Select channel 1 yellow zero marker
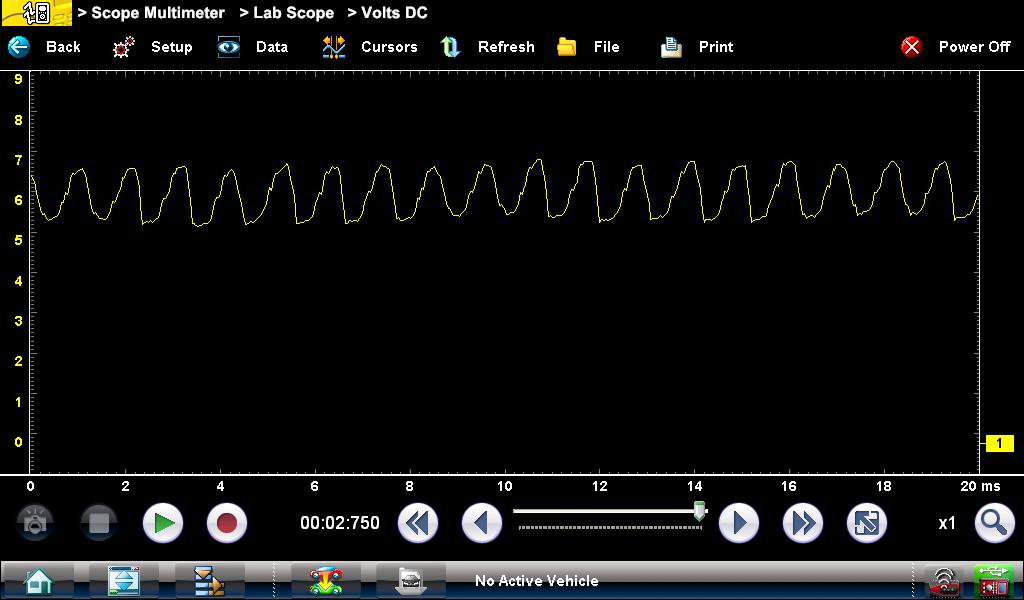 pos(999,444)
